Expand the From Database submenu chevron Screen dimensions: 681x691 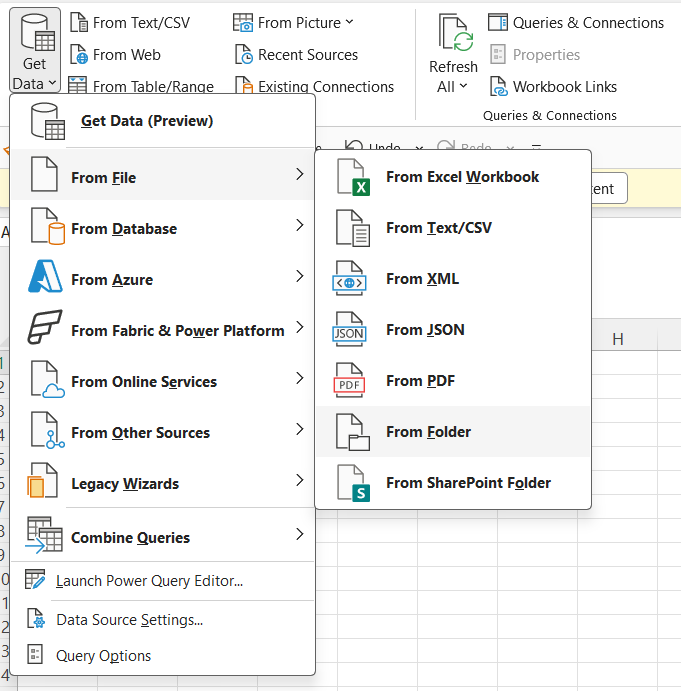click(x=300, y=225)
